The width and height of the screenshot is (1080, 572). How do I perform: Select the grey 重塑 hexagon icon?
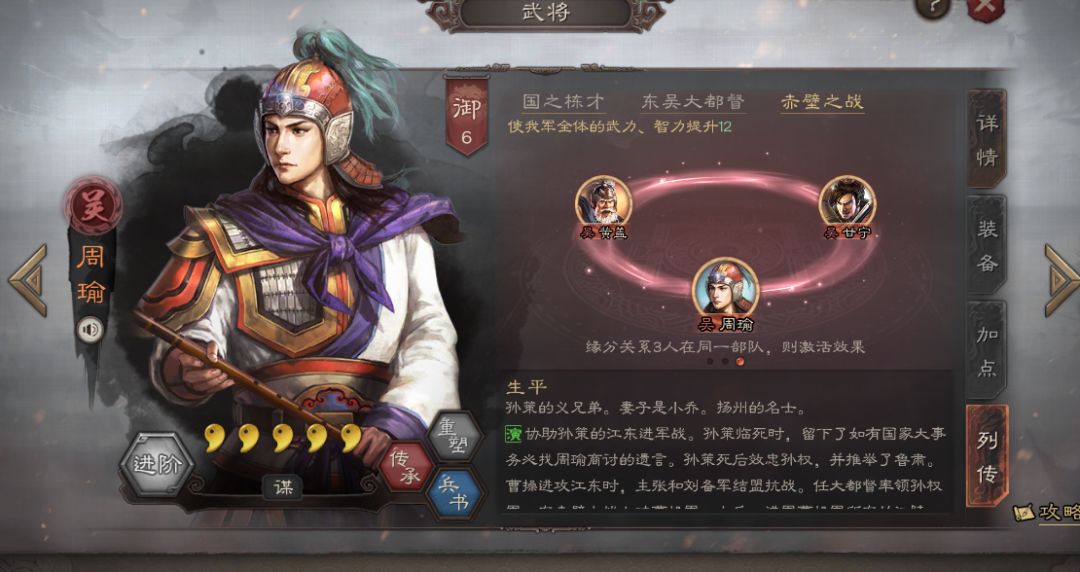click(455, 437)
